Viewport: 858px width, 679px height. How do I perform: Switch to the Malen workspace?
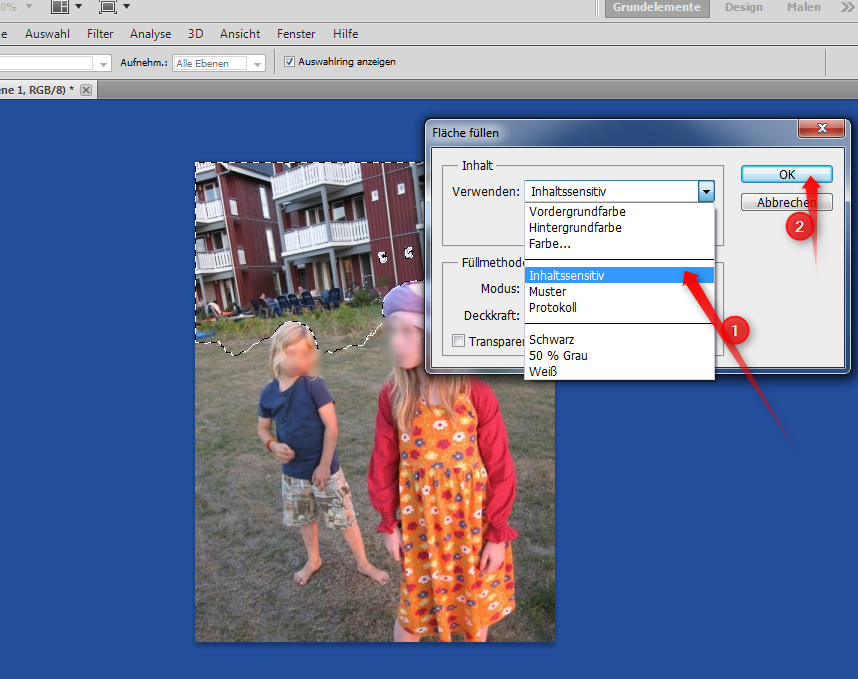(803, 7)
